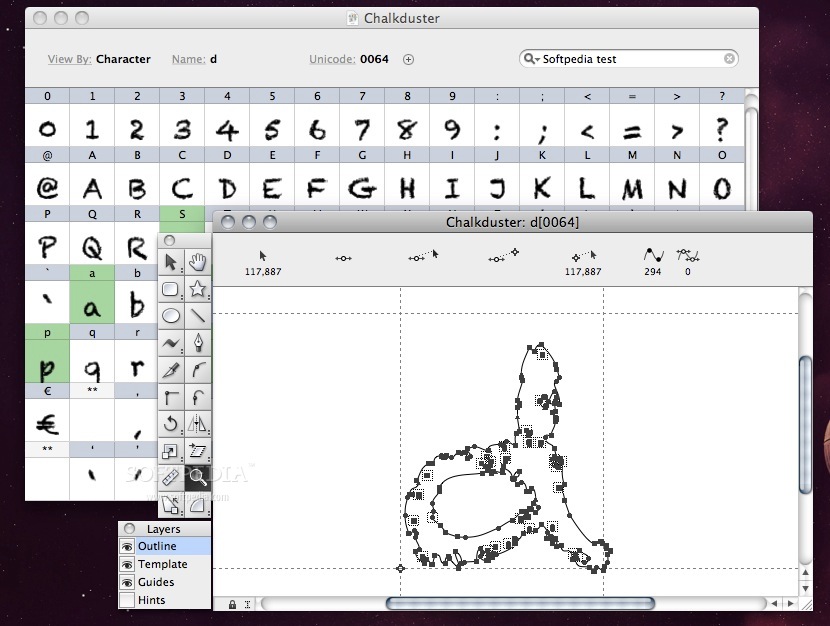Screen dimensions: 830x626
Task: Click the point-to-cursor distance indicator icon
Action: 424,256
